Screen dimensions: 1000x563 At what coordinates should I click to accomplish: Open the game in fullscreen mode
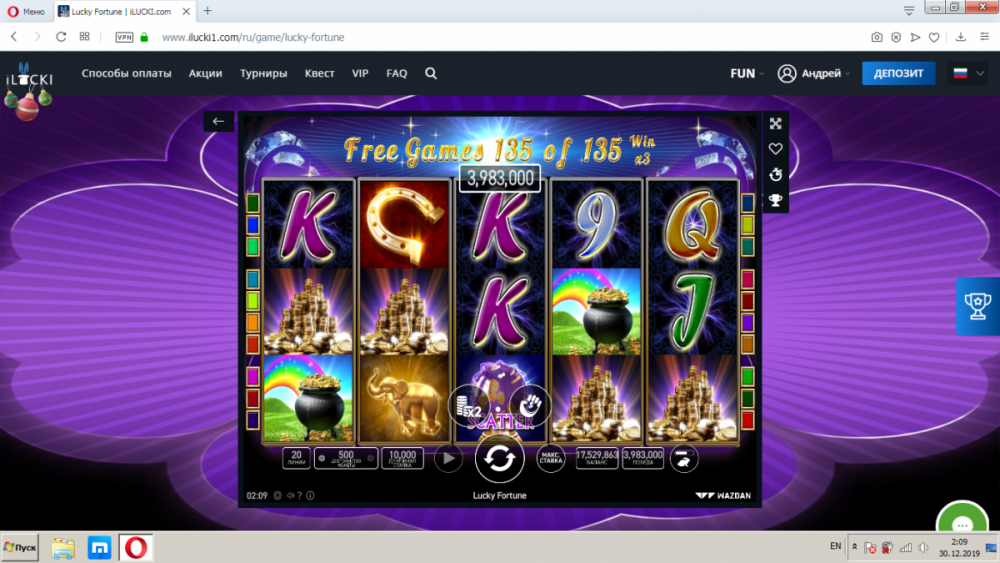(776, 124)
